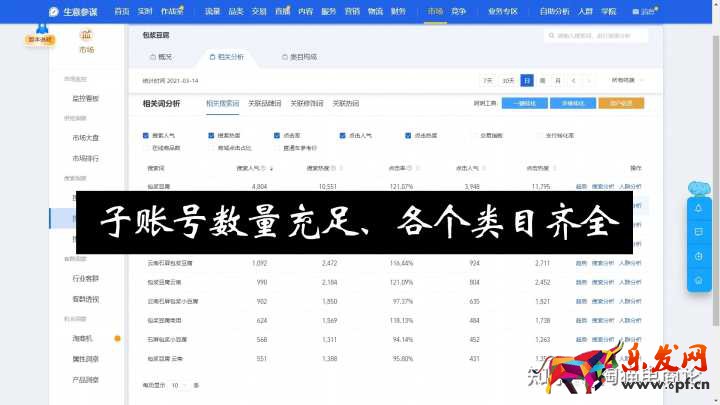Toggle the 搜索人气 checkbox
Image resolution: width=720 pixels, height=405 pixels.
click(147, 135)
